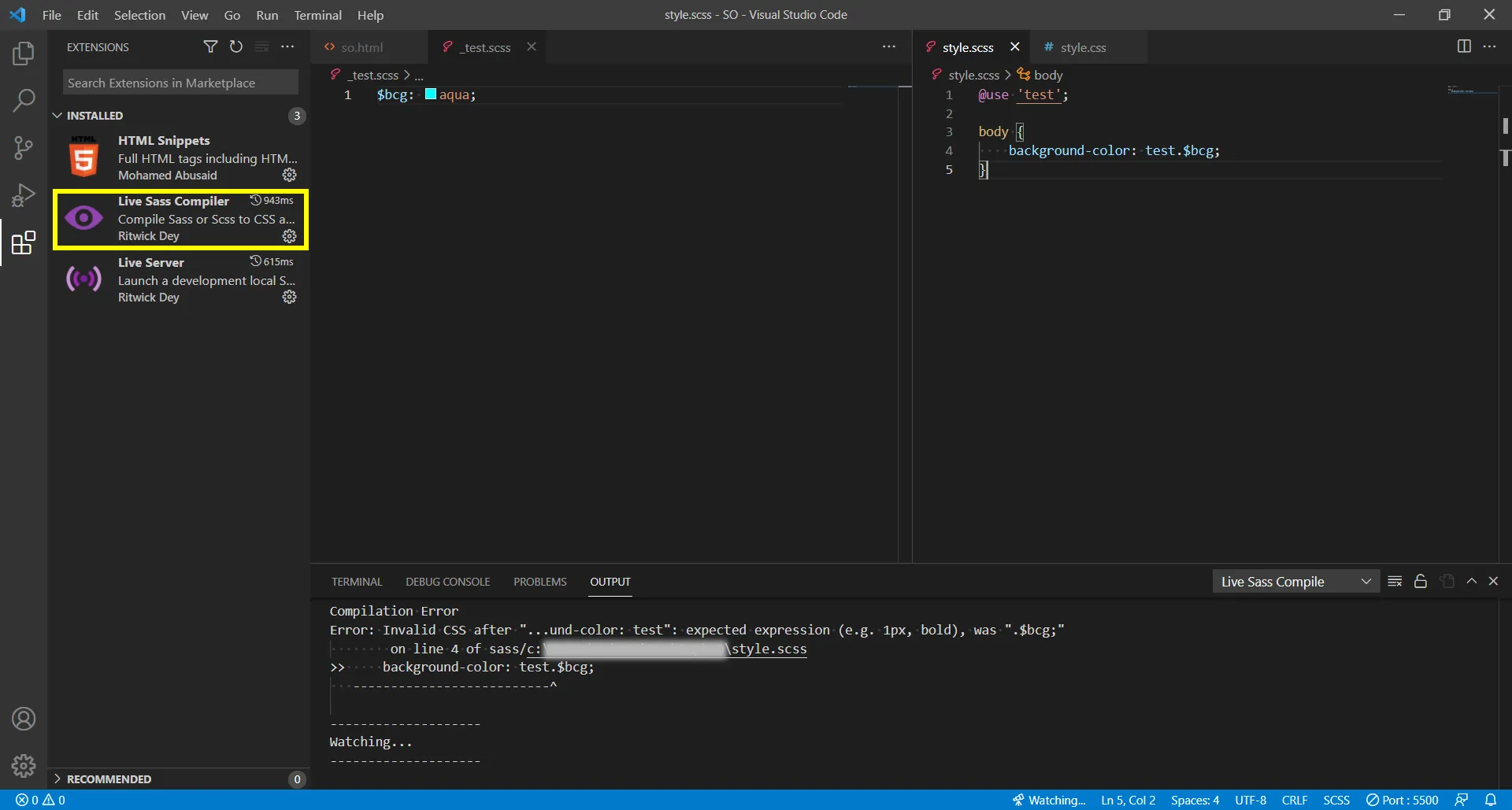This screenshot has width=1512, height=810.
Task: Toggle Live Server on Port 5500
Action: [x=1402, y=800]
